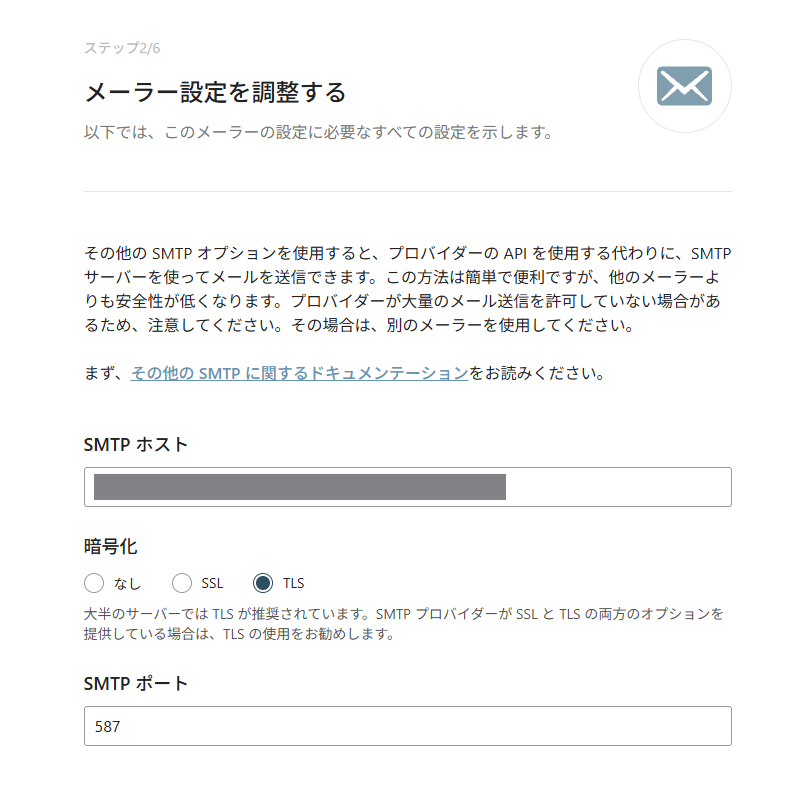Click the TLS recommendation help text

coord(403,624)
